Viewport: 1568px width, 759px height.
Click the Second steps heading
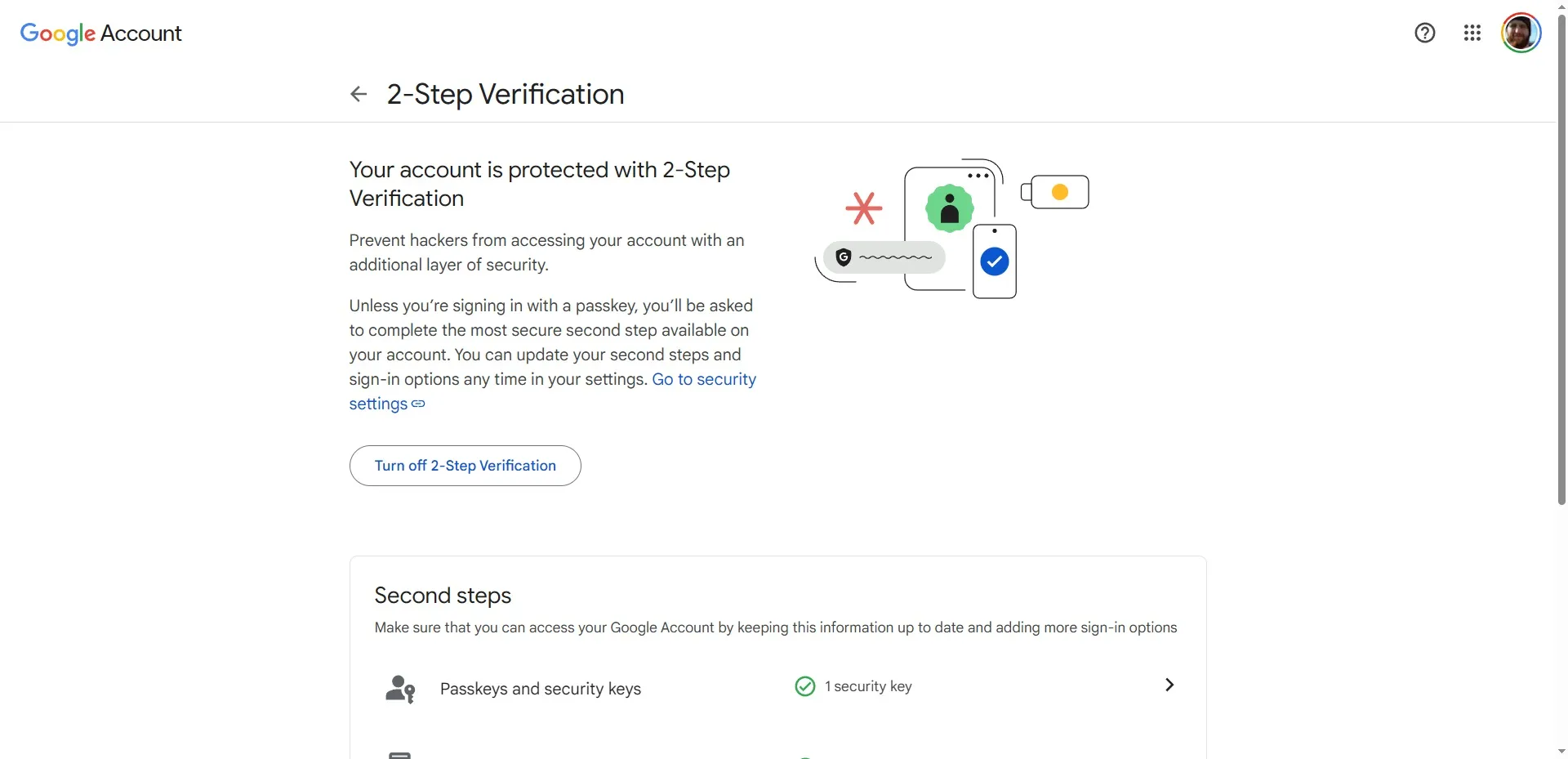coord(442,596)
